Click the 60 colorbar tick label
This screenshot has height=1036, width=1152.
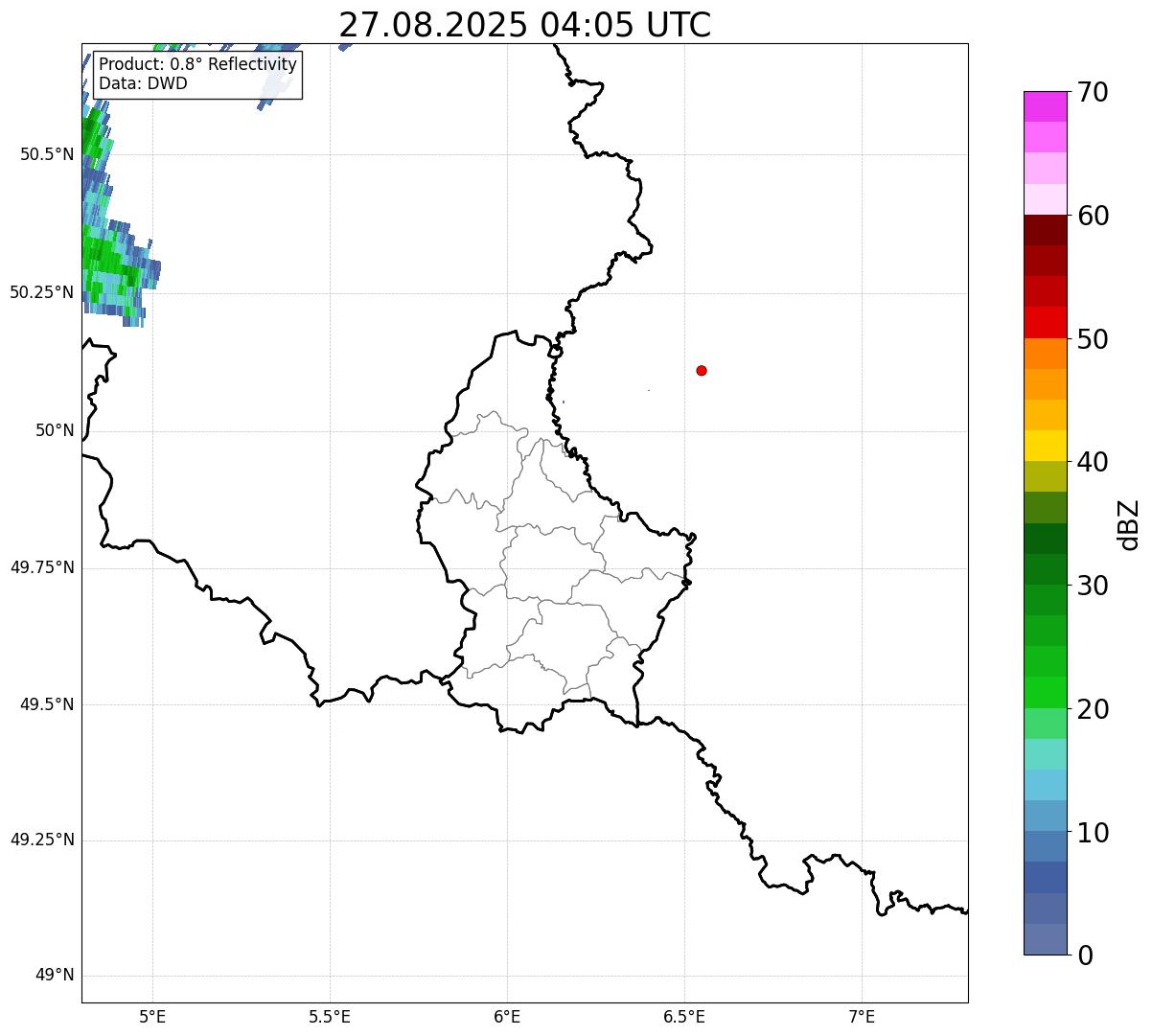click(1094, 216)
